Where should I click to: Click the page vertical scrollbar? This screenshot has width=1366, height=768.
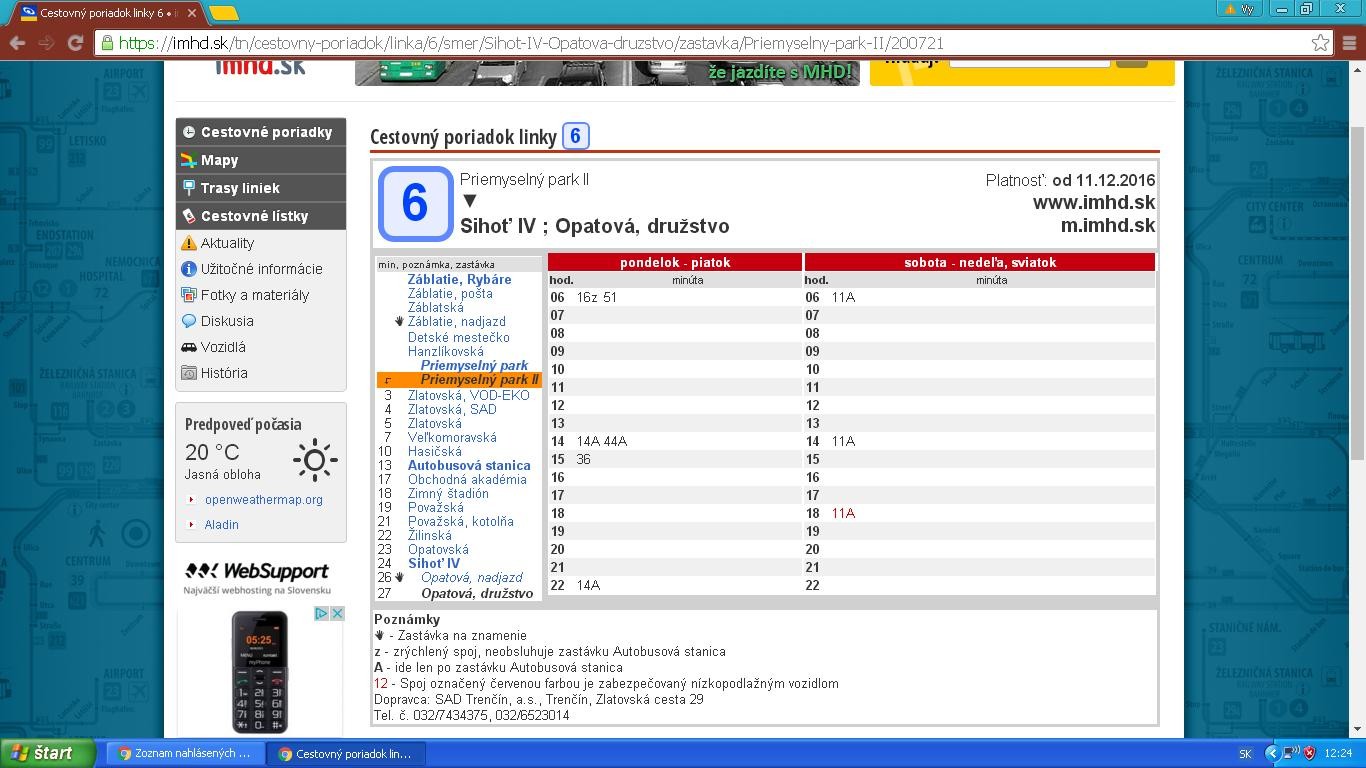(x=1357, y=290)
